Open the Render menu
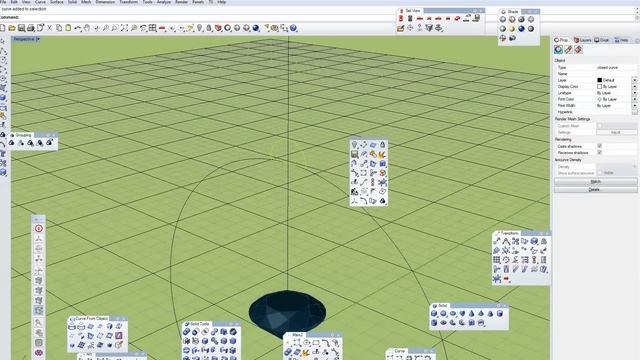 [182, 2]
